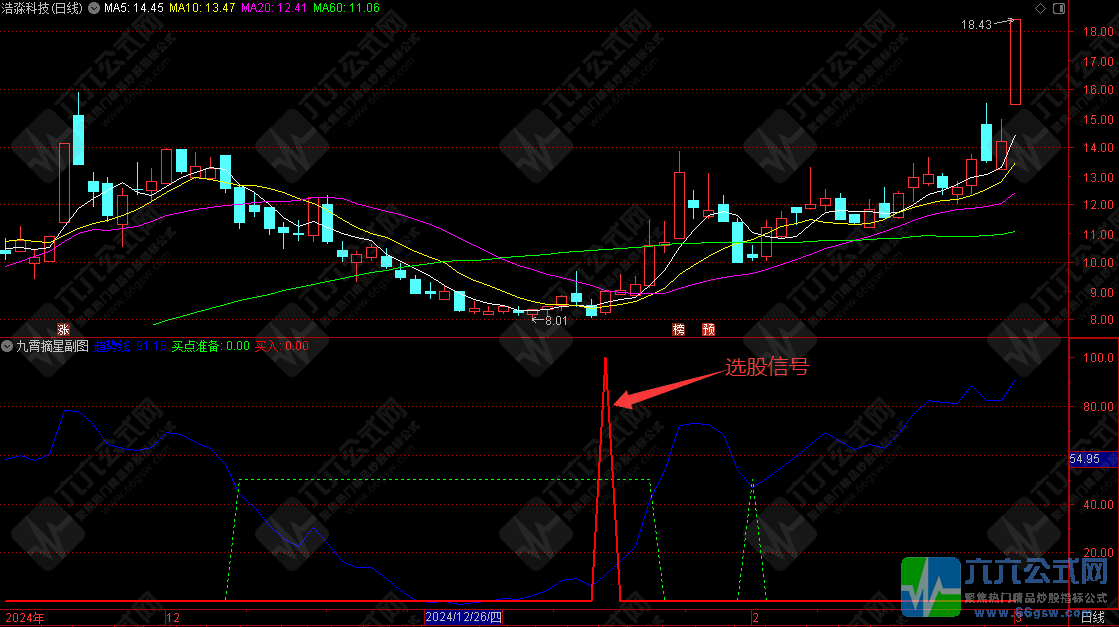This screenshot has width=1119, height=627.
Task: Click the 涨 marker icon below candles
Action: [x=63, y=328]
